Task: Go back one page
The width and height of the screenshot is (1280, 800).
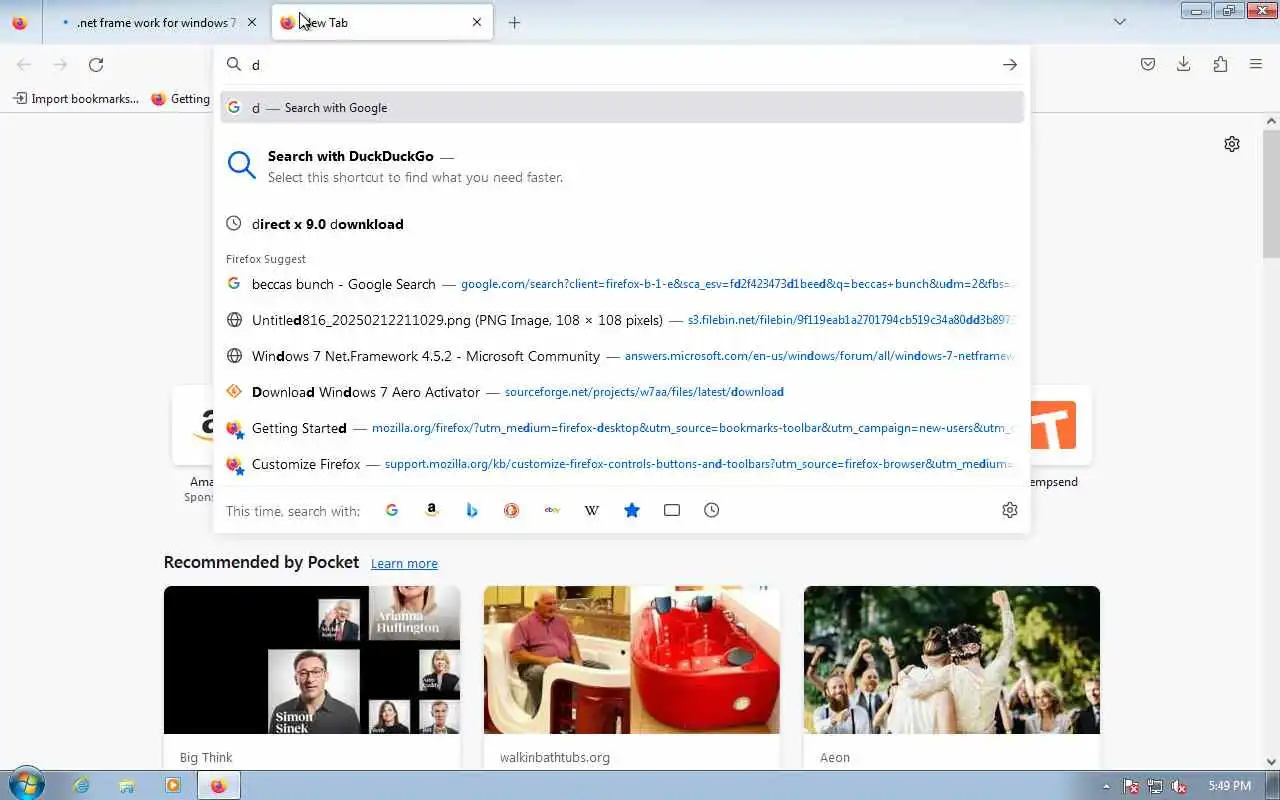Action: point(24,65)
